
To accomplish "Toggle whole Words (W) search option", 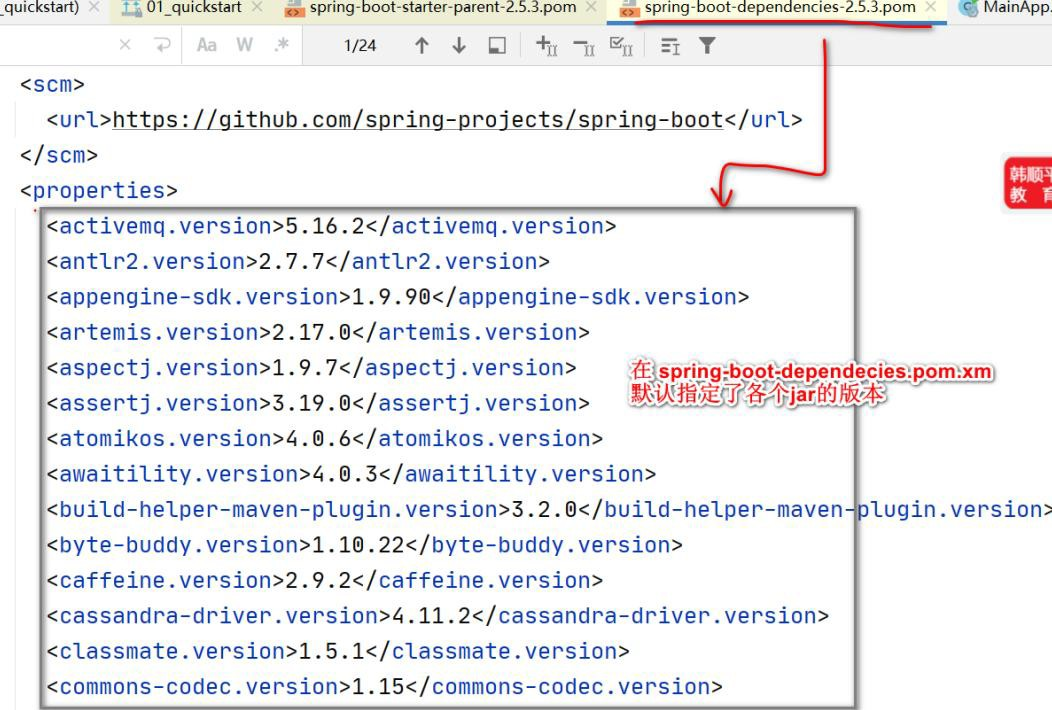I will coord(244,46).
